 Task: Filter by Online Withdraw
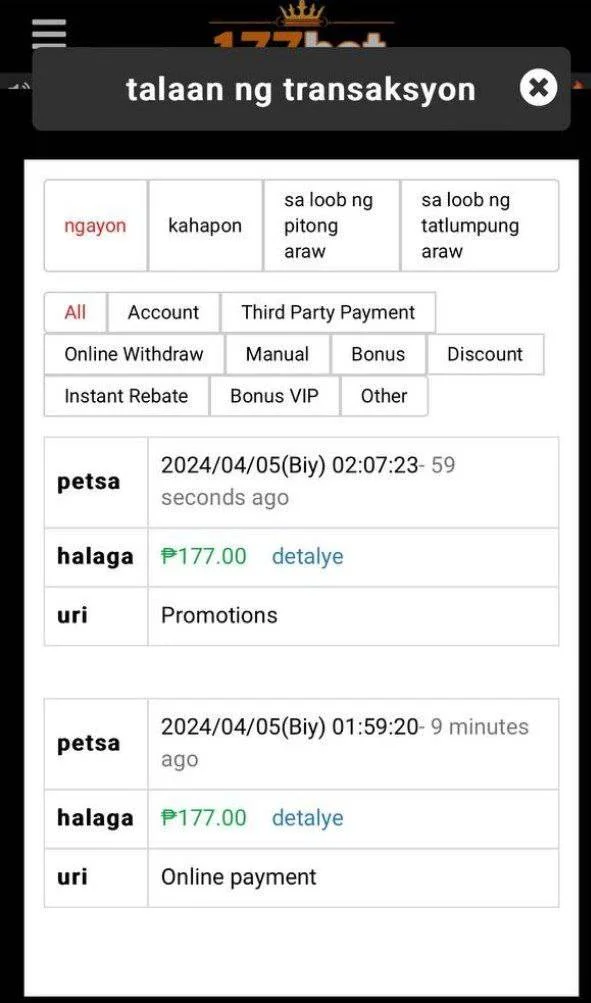point(134,354)
